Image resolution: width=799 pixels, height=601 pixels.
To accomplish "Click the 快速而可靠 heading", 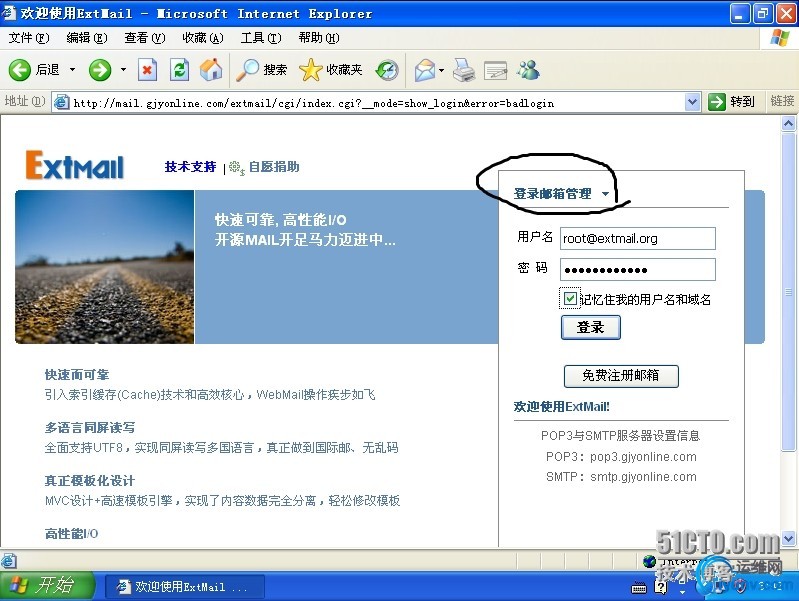I will (77, 375).
